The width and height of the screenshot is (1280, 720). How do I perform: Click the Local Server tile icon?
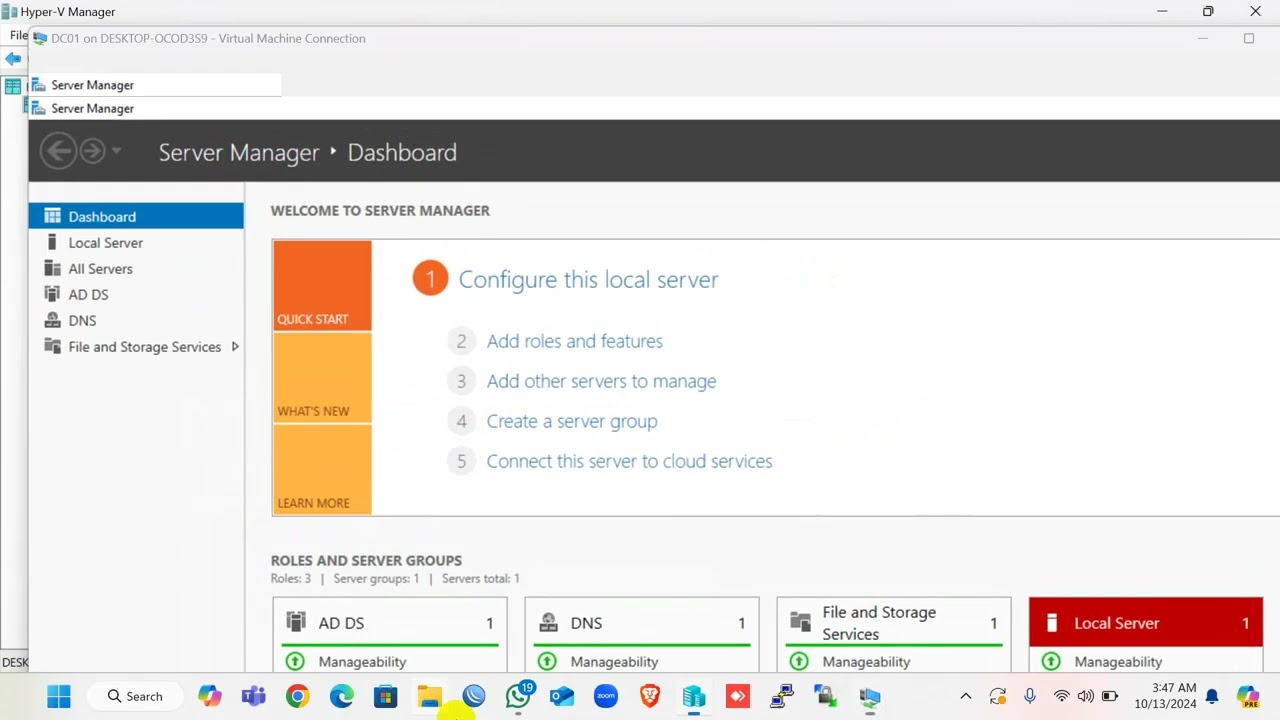[1051, 622]
